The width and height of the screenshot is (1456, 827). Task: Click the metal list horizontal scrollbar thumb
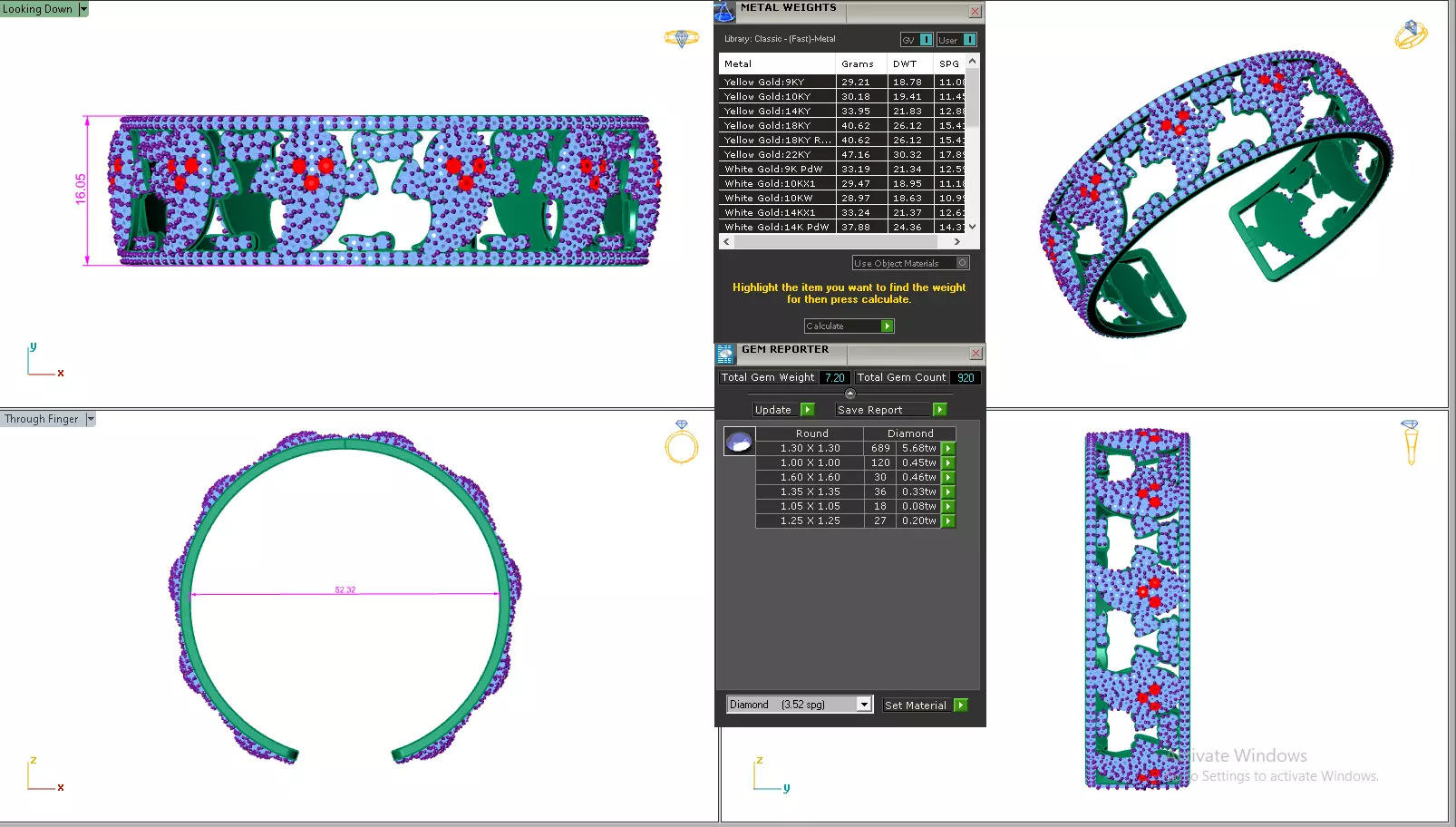[x=834, y=242]
